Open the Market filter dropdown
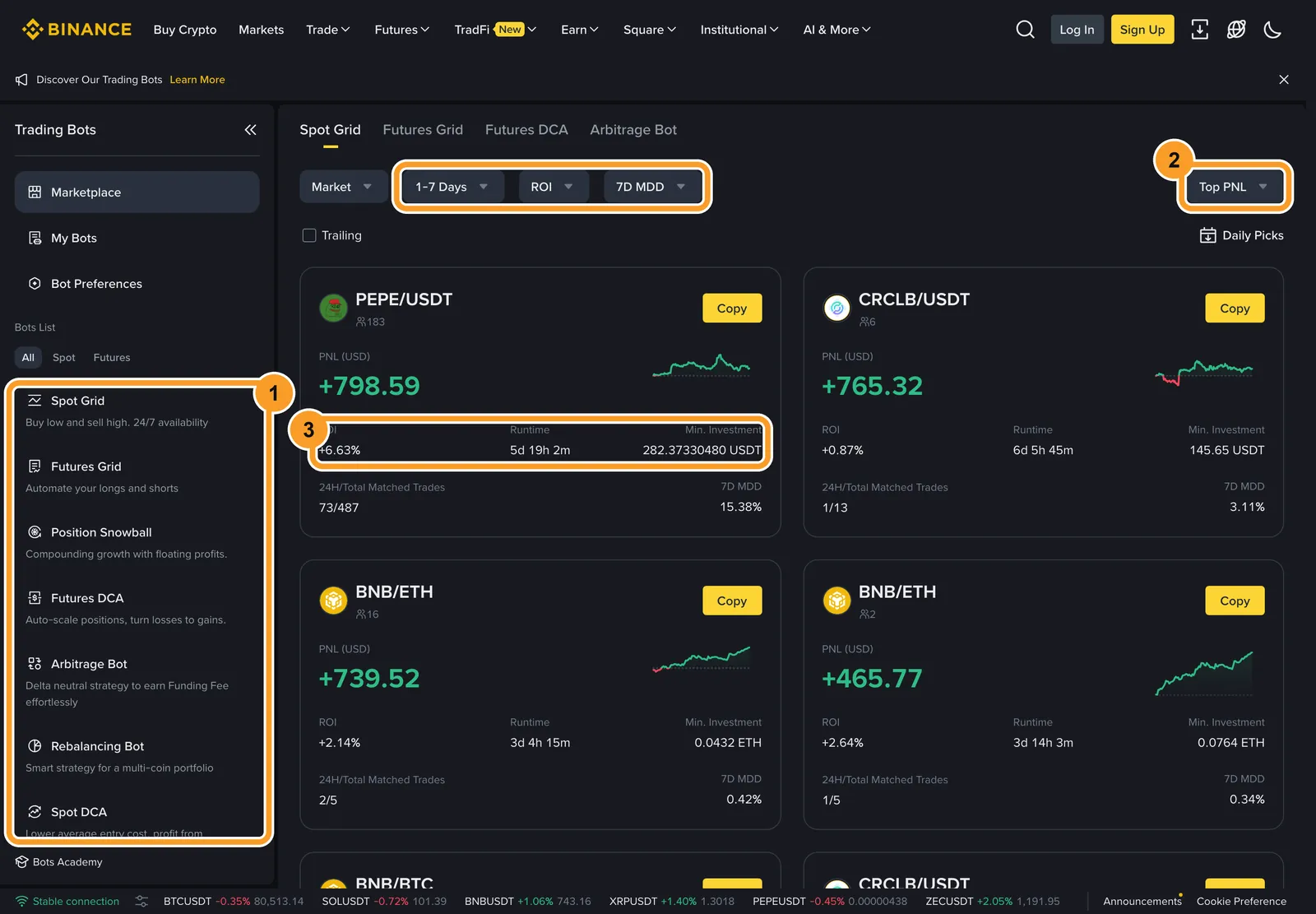Screen dimensions: 1316x914 [x=342, y=187]
